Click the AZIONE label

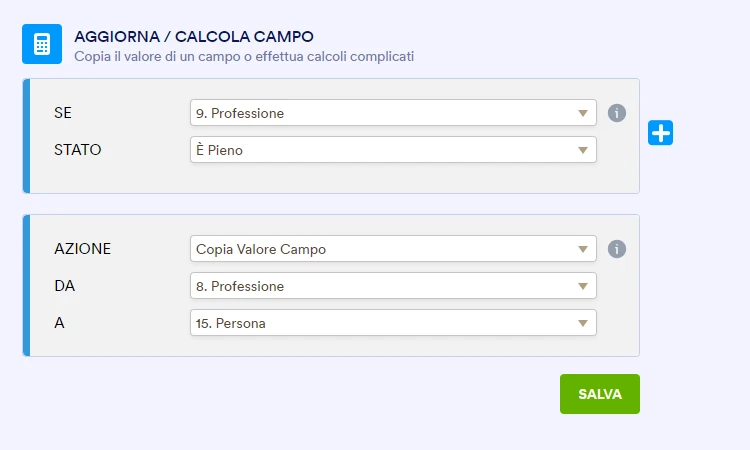(x=82, y=249)
